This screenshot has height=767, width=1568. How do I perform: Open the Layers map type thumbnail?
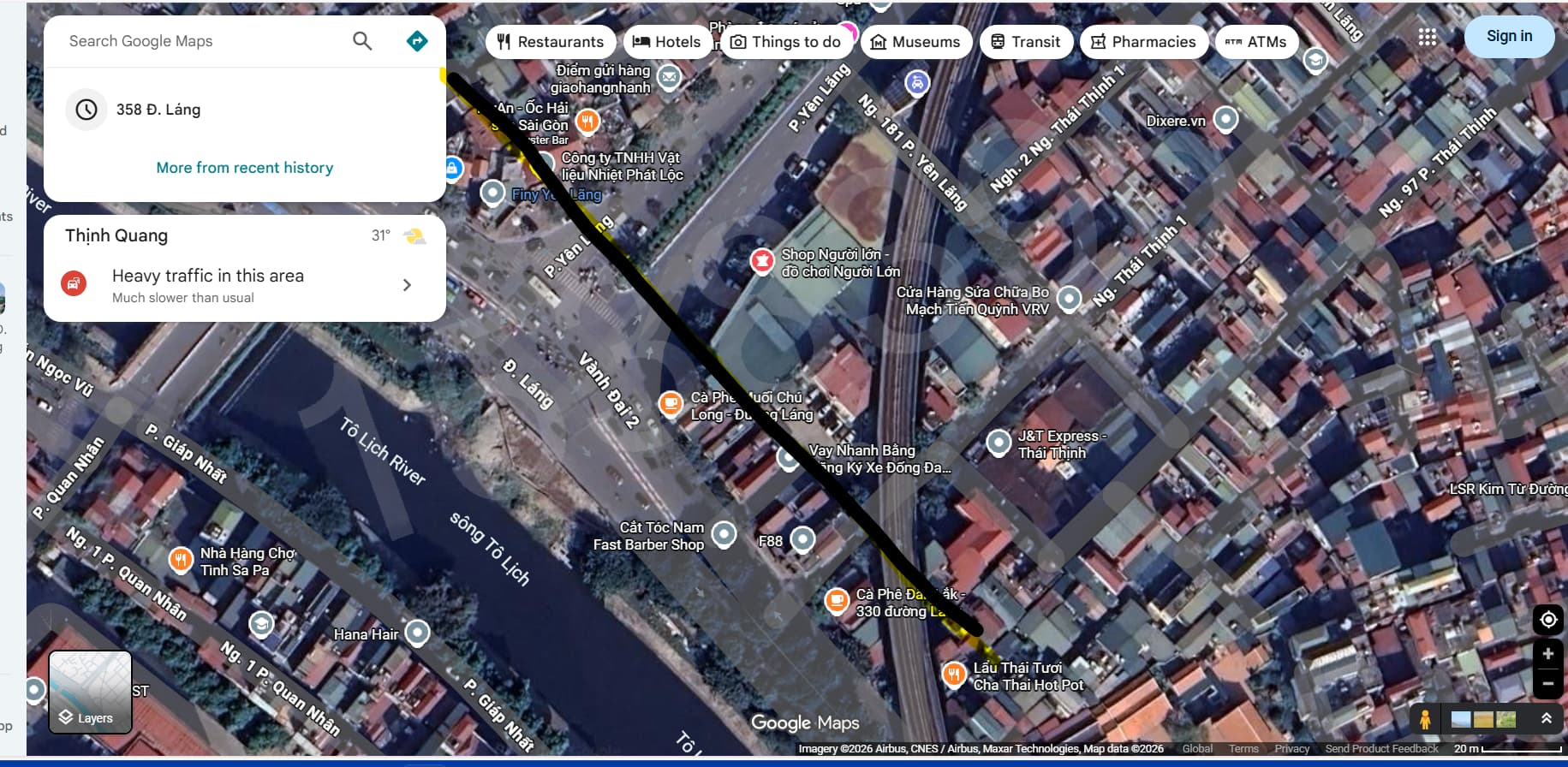(x=90, y=692)
